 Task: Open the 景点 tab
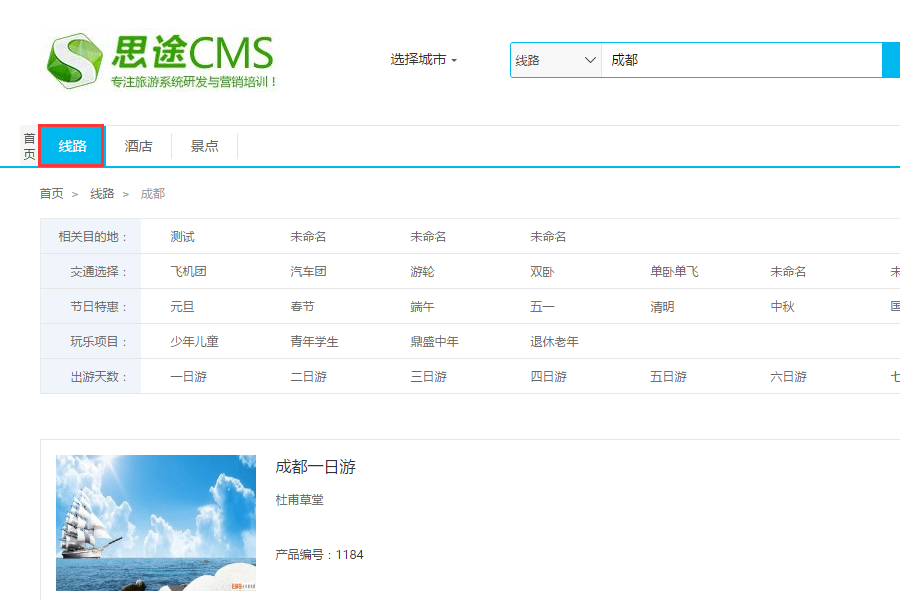[x=204, y=146]
